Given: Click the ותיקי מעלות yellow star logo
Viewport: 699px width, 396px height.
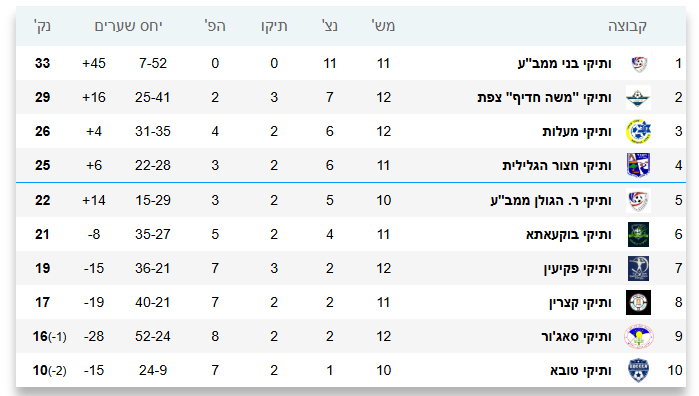Looking at the screenshot, I should [638, 132].
